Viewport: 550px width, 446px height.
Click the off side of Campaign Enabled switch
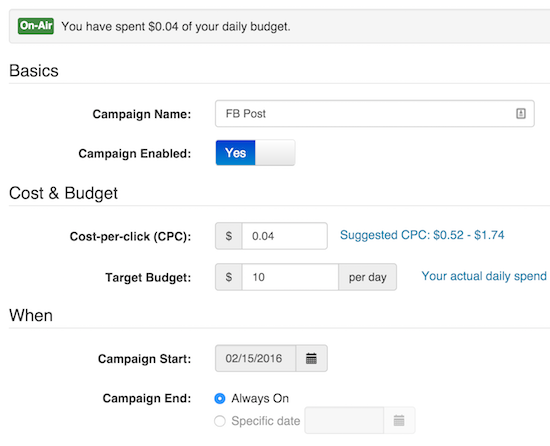click(x=275, y=153)
